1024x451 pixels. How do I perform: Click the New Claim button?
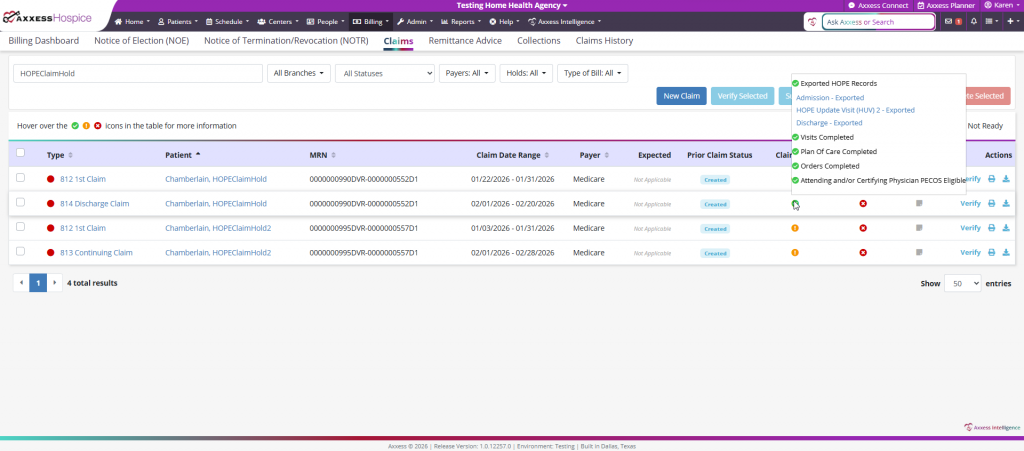[x=681, y=96]
